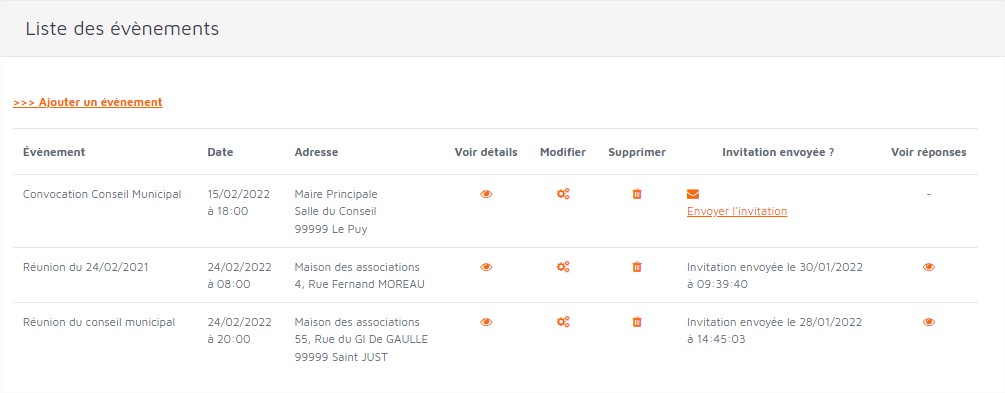Click the Voir réponses column header
Viewport: 1005px width, 393px height.
929,152
